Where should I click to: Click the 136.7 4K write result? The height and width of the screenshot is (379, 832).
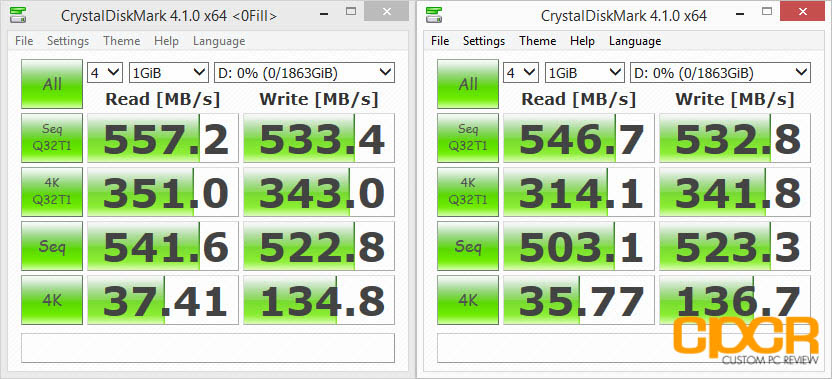[735, 300]
